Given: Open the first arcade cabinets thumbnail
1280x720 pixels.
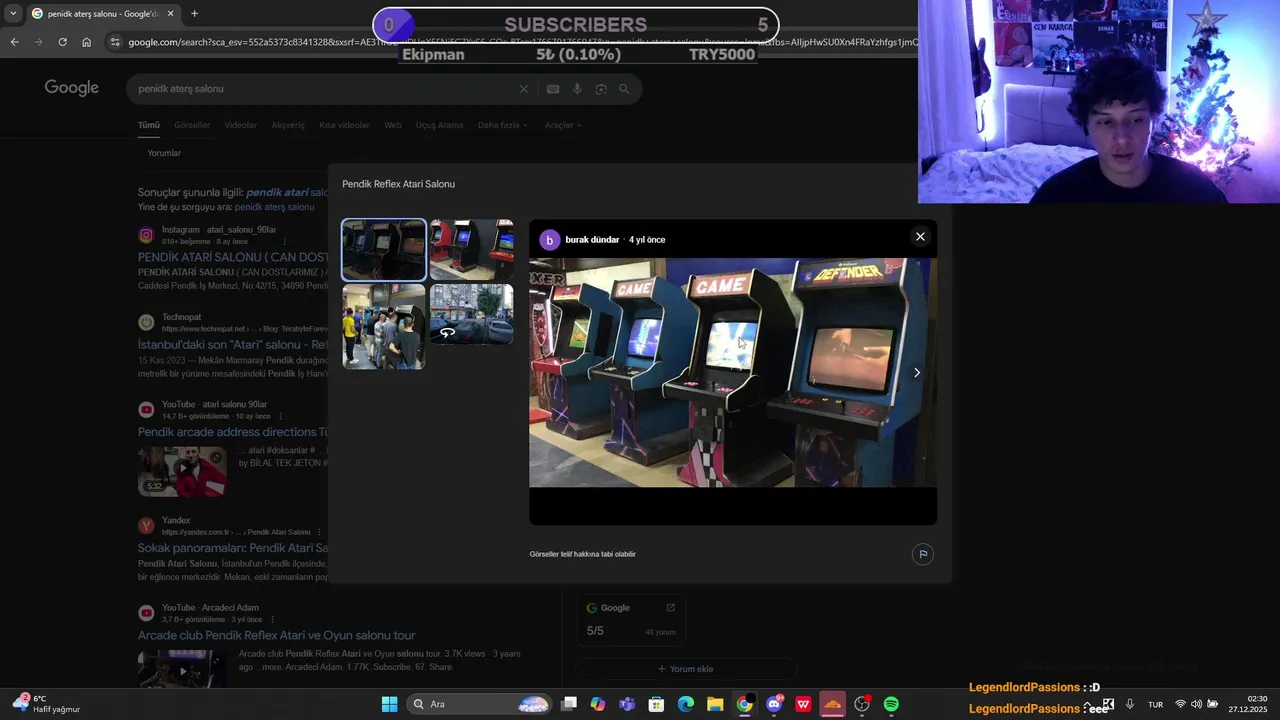Looking at the screenshot, I should (x=384, y=250).
